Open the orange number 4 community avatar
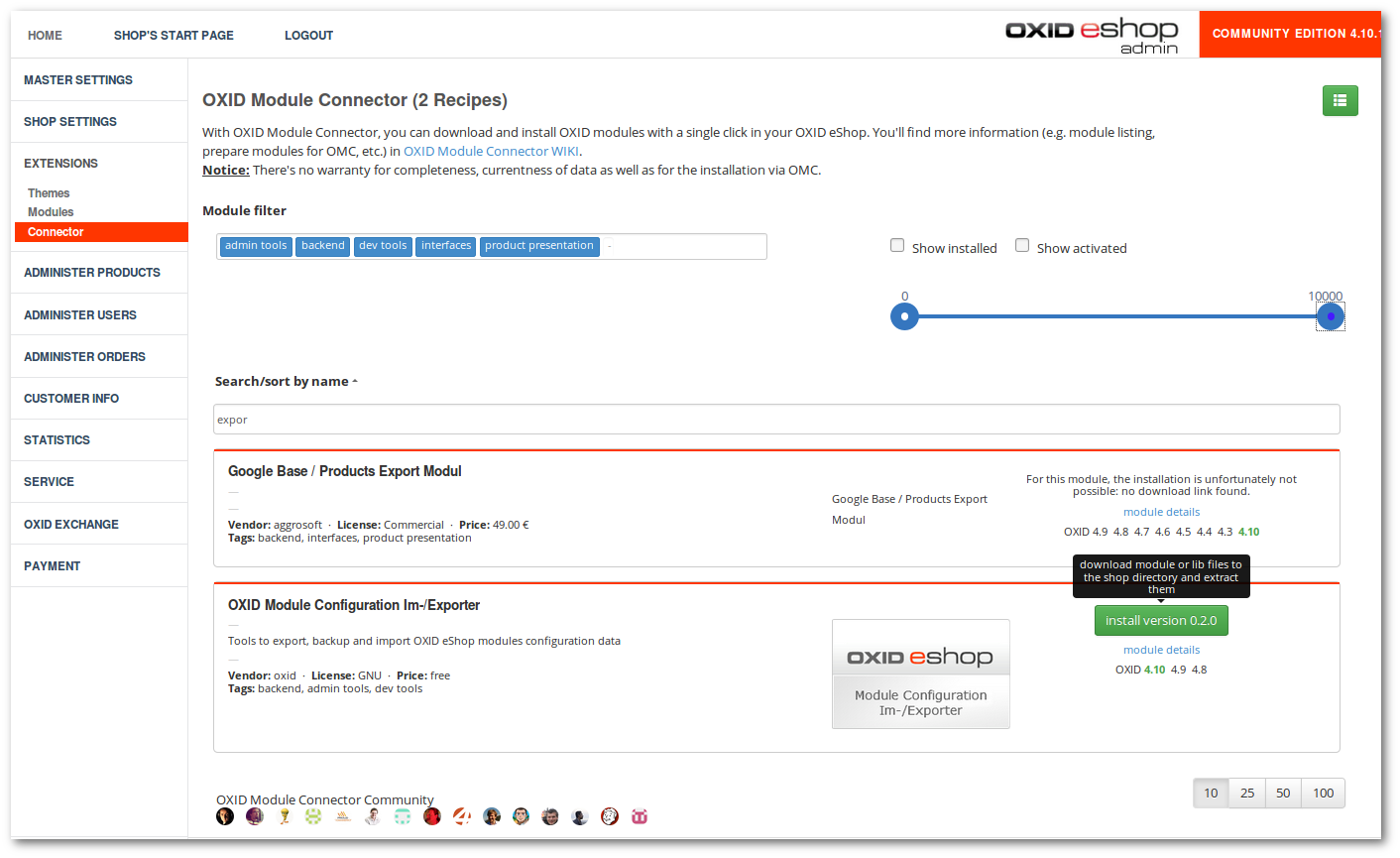This screenshot has height=858, width=1400. [462, 816]
